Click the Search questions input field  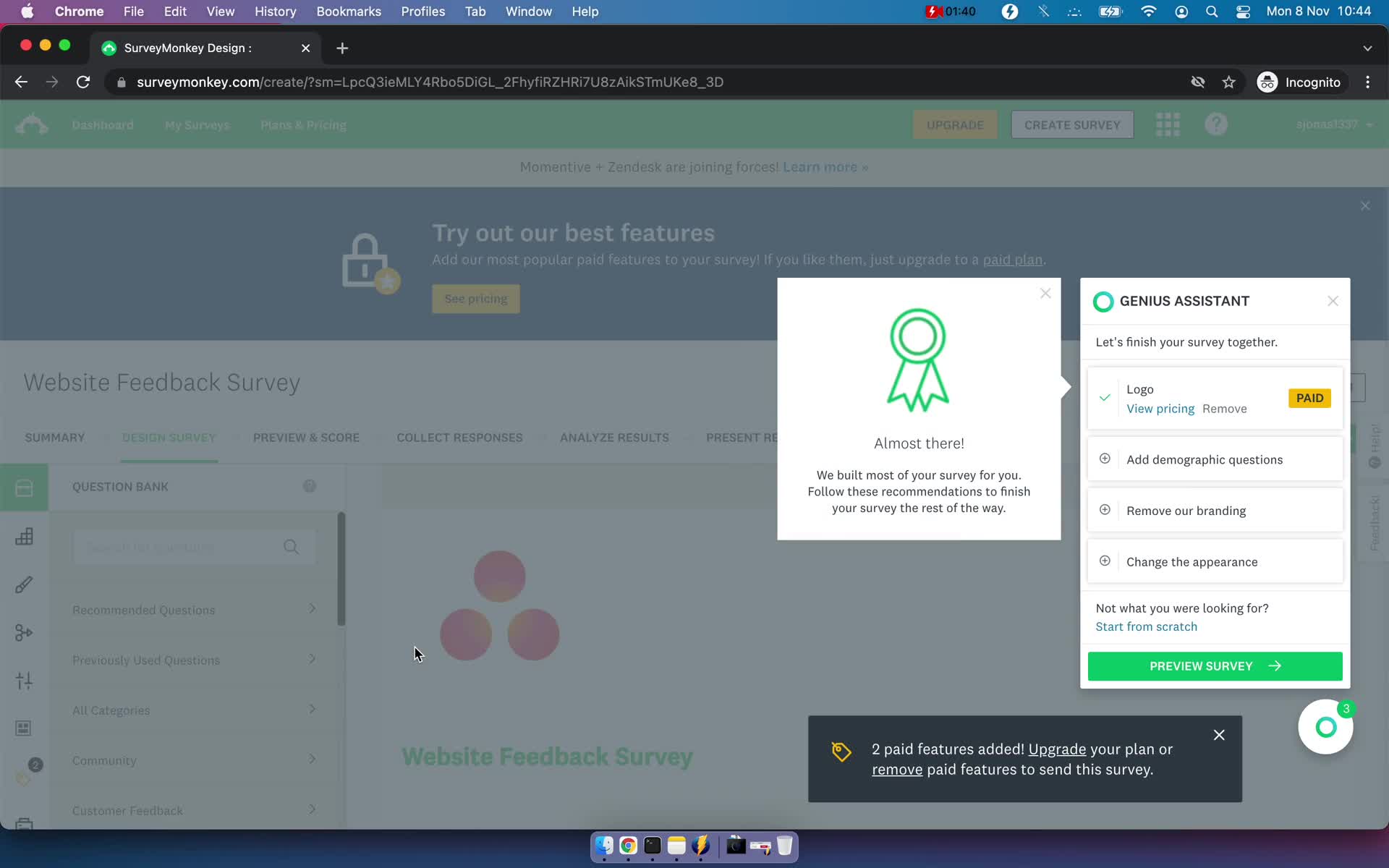180,547
